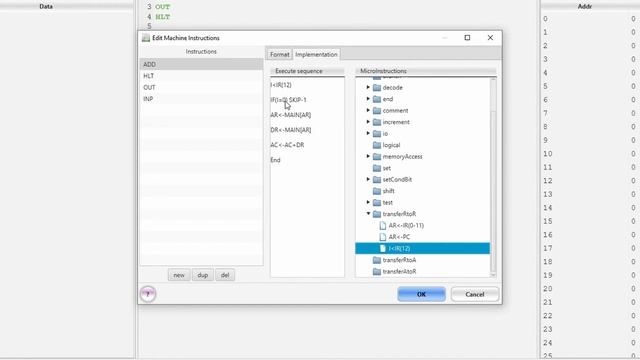
Task: Click HLT on line 4 of code editor
Action: click(162, 17)
